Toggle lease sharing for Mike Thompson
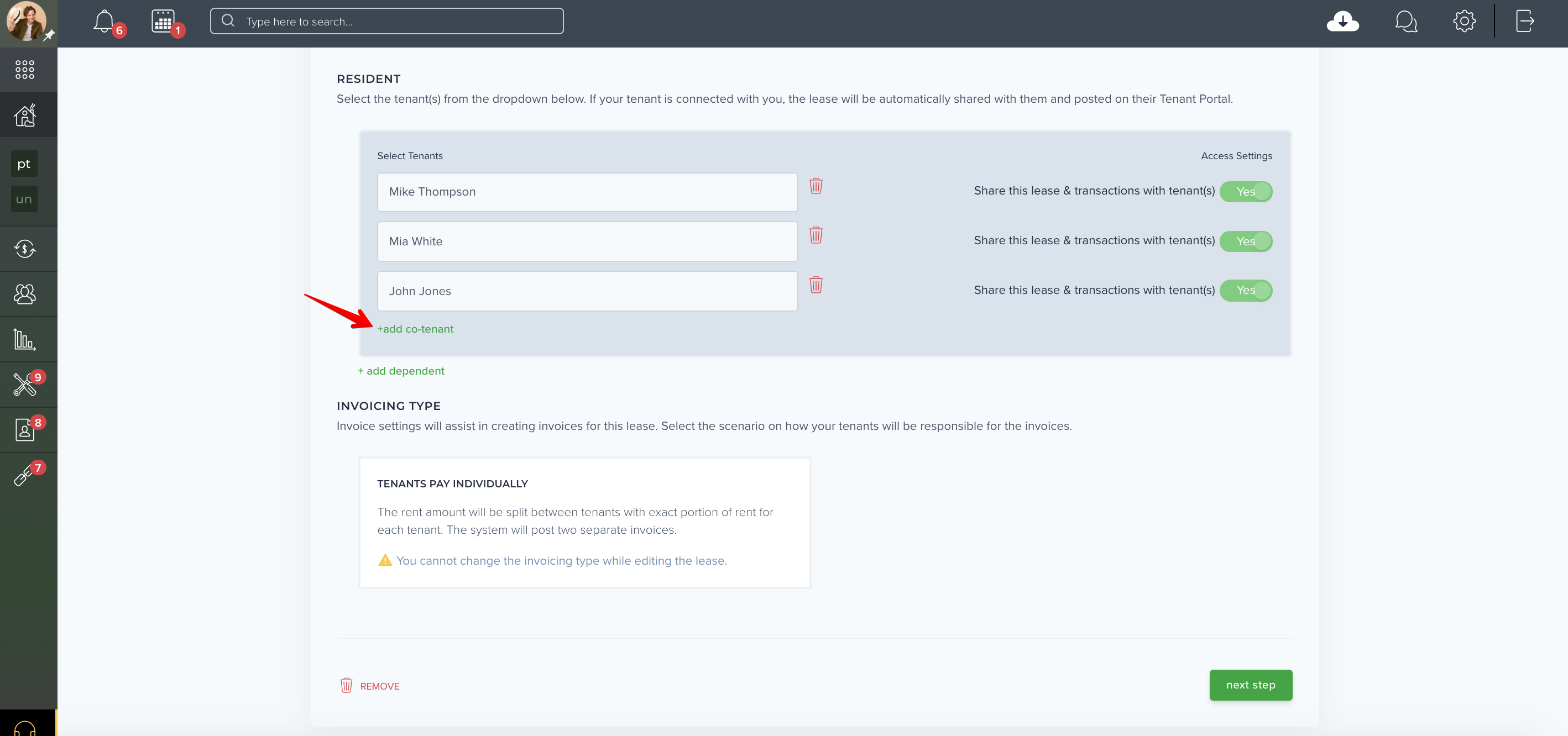This screenshot has width=1568, height=736. [1246, 192]
